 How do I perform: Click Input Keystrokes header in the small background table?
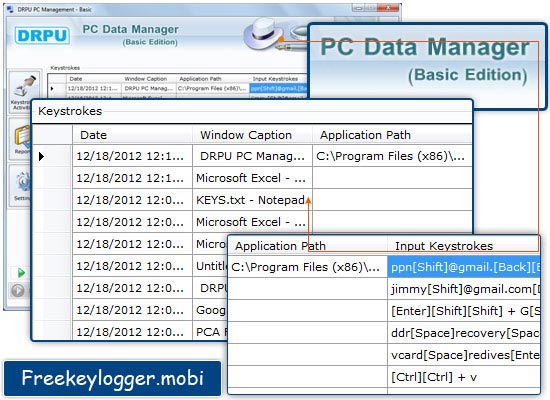pos(278,79)
